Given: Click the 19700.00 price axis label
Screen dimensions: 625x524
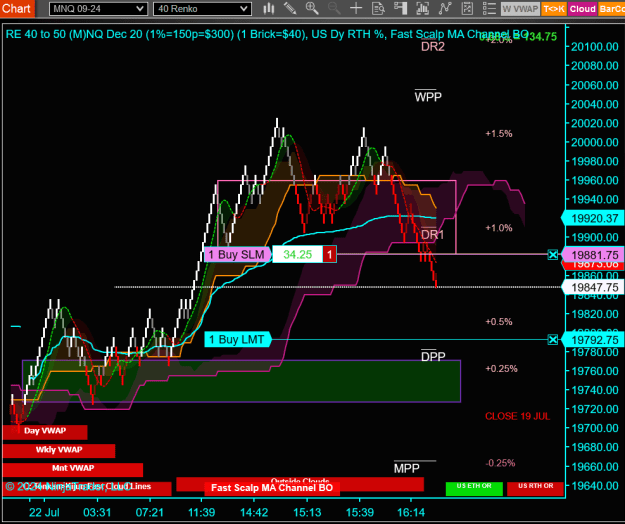Looking at the screenshot, I should pyautogui.click(x=595, y=428).
